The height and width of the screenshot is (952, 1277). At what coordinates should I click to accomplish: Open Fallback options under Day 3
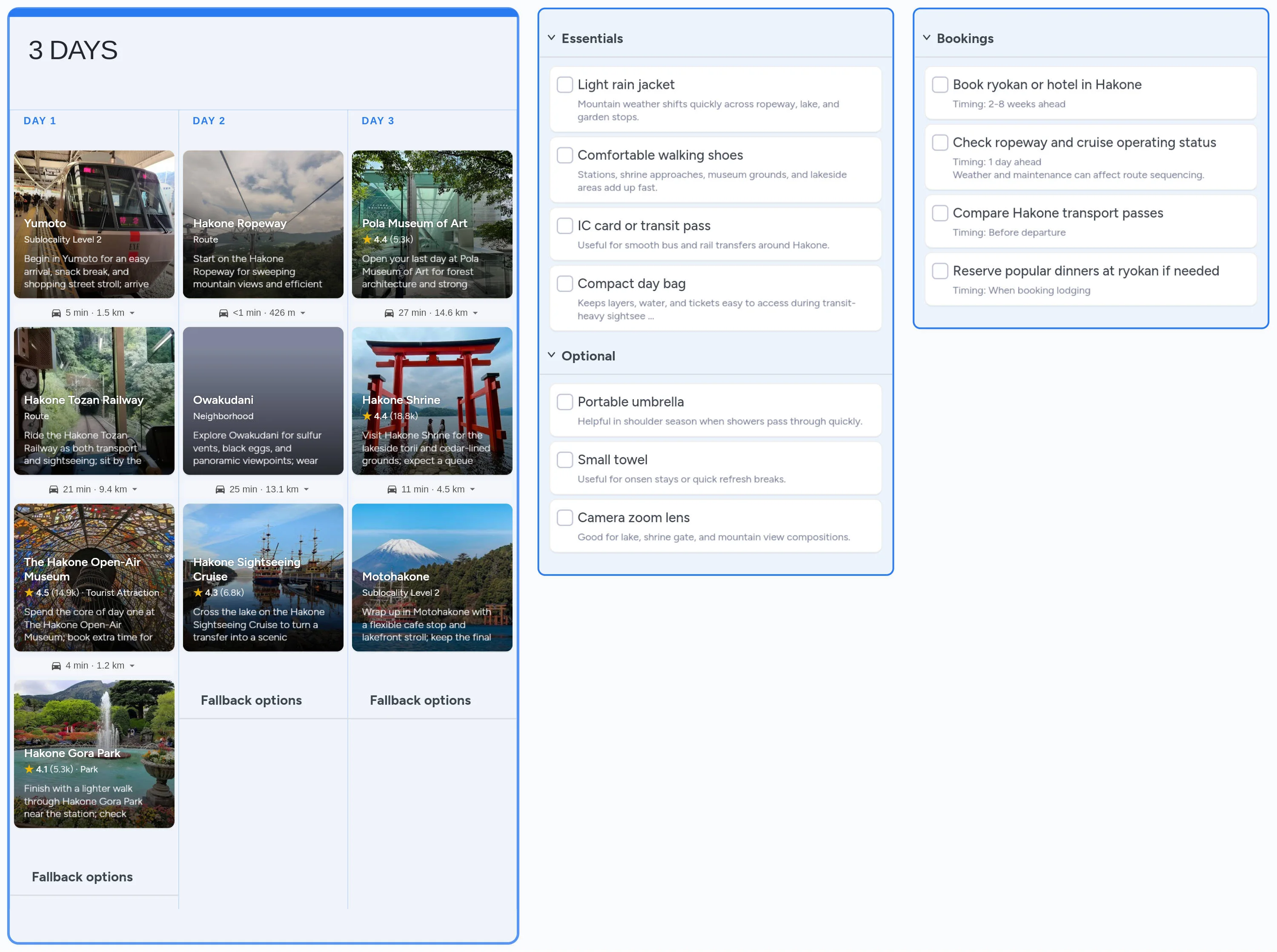[x=420, y=700]
